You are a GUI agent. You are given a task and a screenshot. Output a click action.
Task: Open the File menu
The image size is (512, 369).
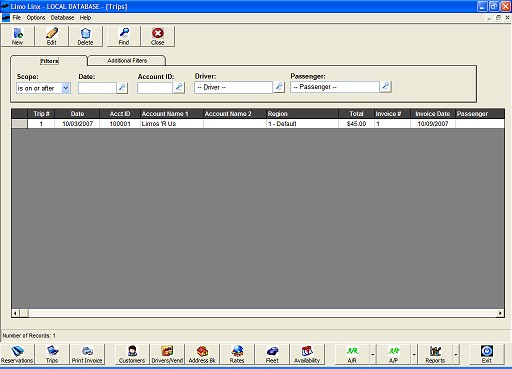[x=17, y=18]
